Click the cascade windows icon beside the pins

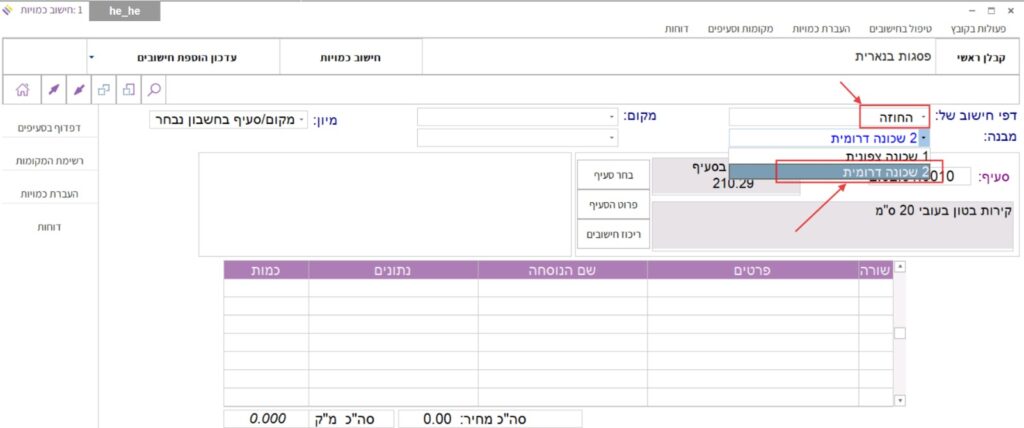click(x=104, y=89)
